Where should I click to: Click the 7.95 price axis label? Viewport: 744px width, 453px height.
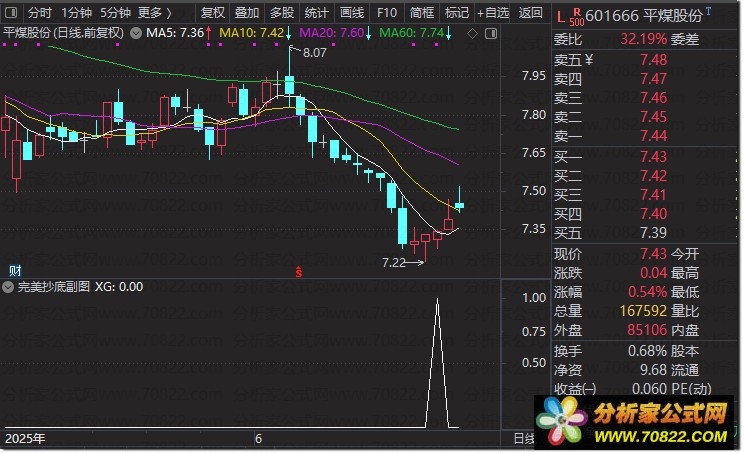(x=534, y=76)
